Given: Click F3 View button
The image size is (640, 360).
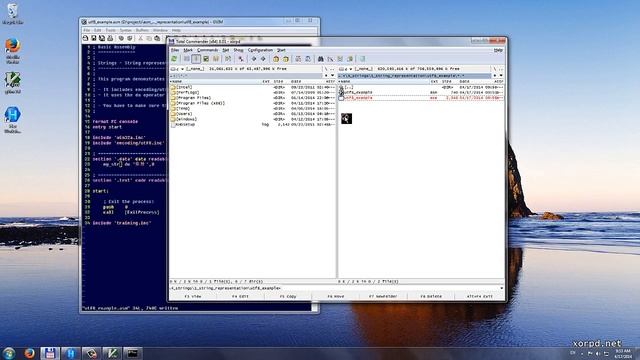Looking at the screenshot, I should [193, 296].
